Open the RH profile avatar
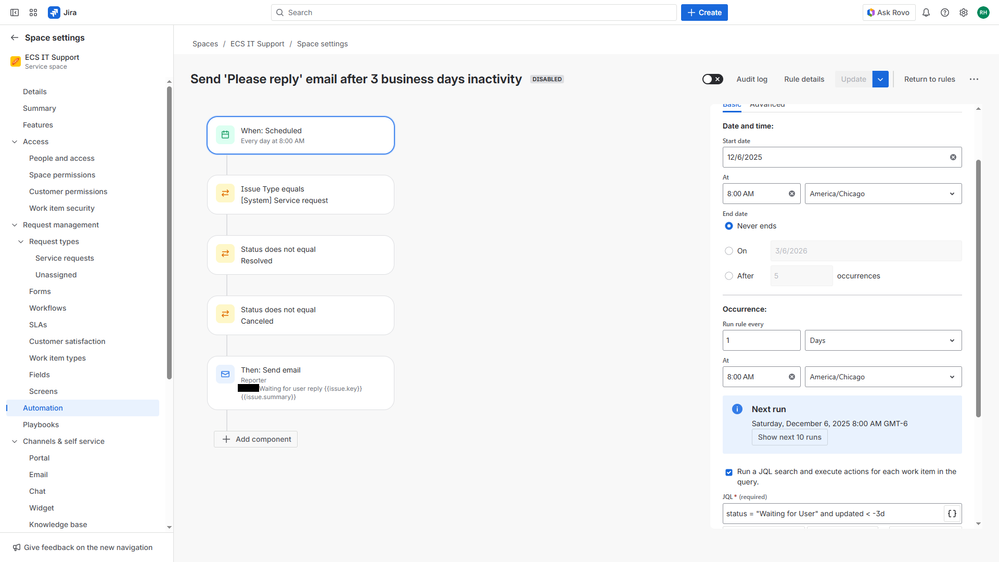 pos(983,12)
